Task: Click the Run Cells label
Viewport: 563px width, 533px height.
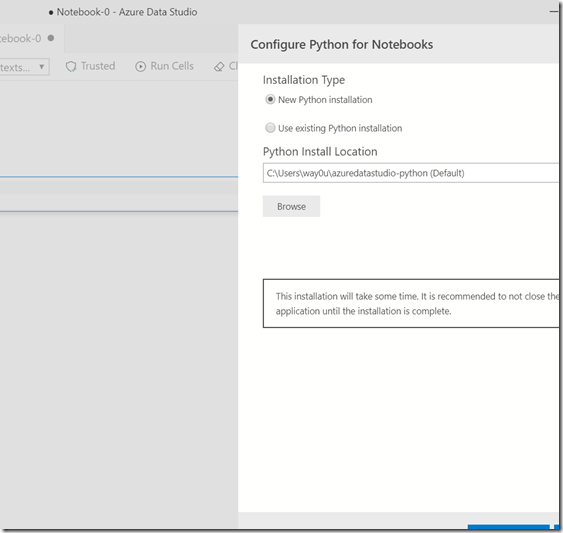Action: coord(172,66)
